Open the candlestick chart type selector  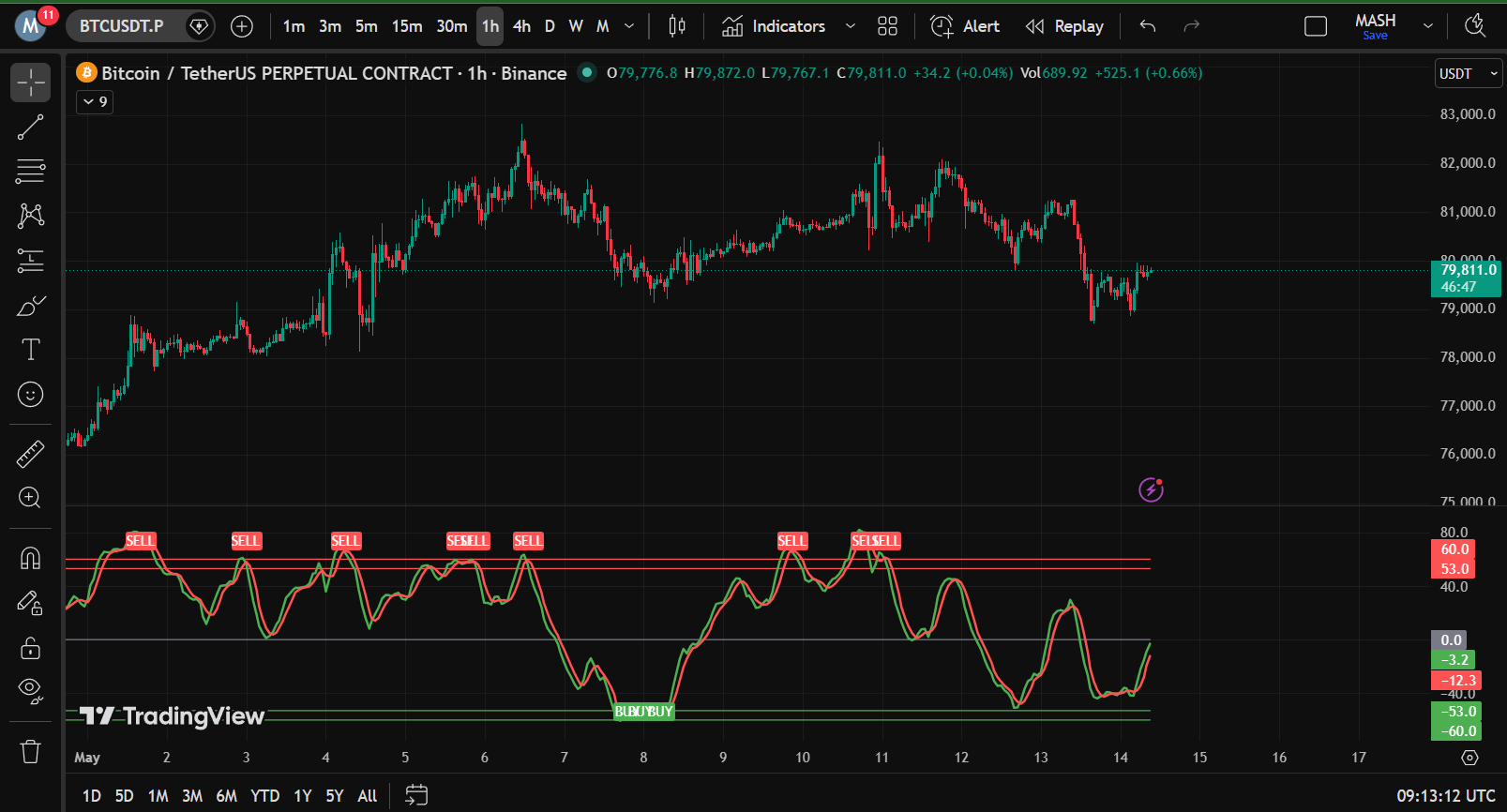[677, 26]
